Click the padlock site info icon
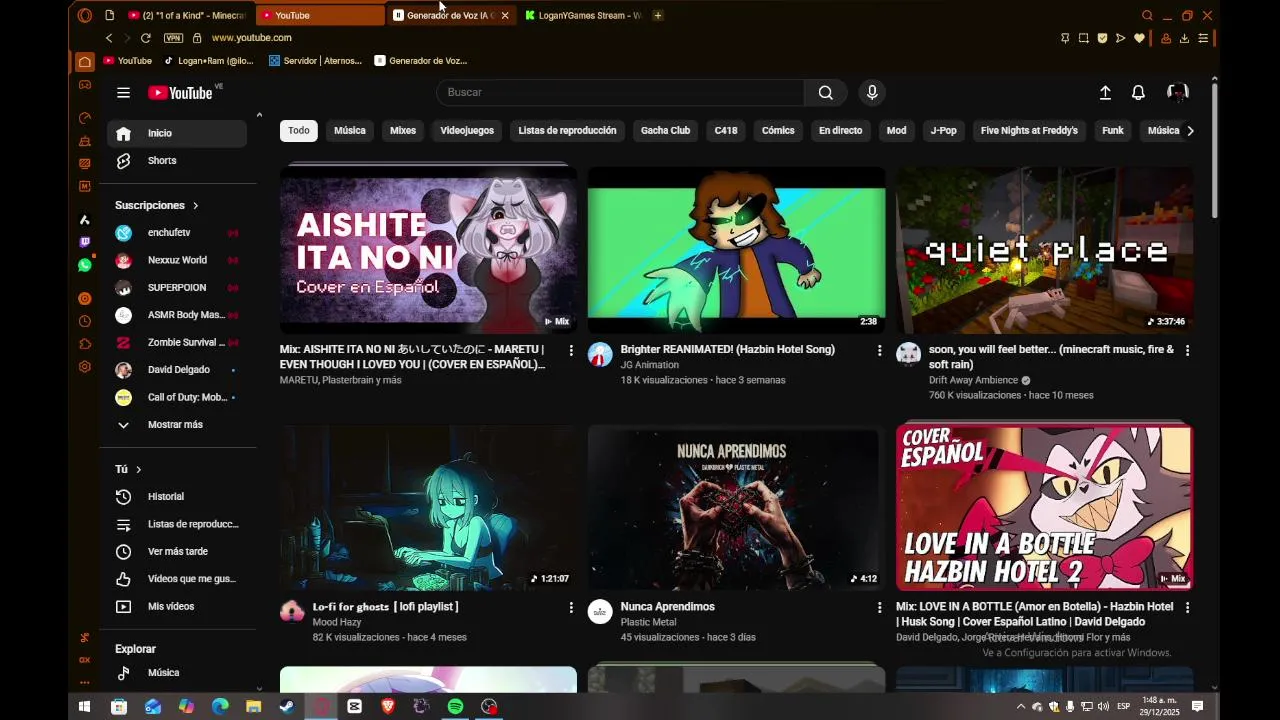Screen dimensions: 1280x720 click(x=197, y=38)
